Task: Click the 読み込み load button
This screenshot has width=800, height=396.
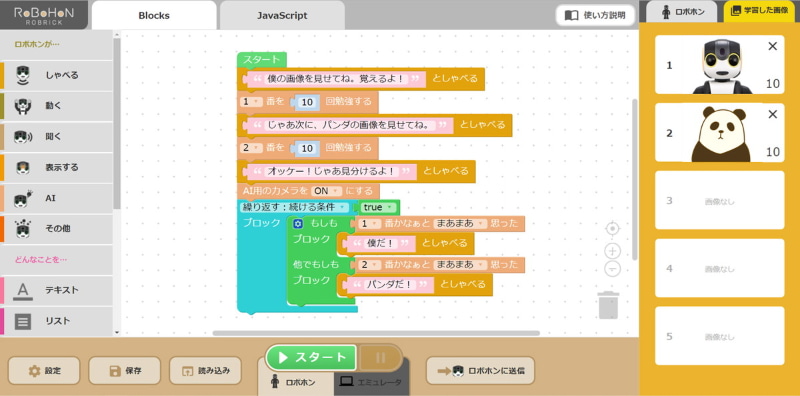Action: 205,370
